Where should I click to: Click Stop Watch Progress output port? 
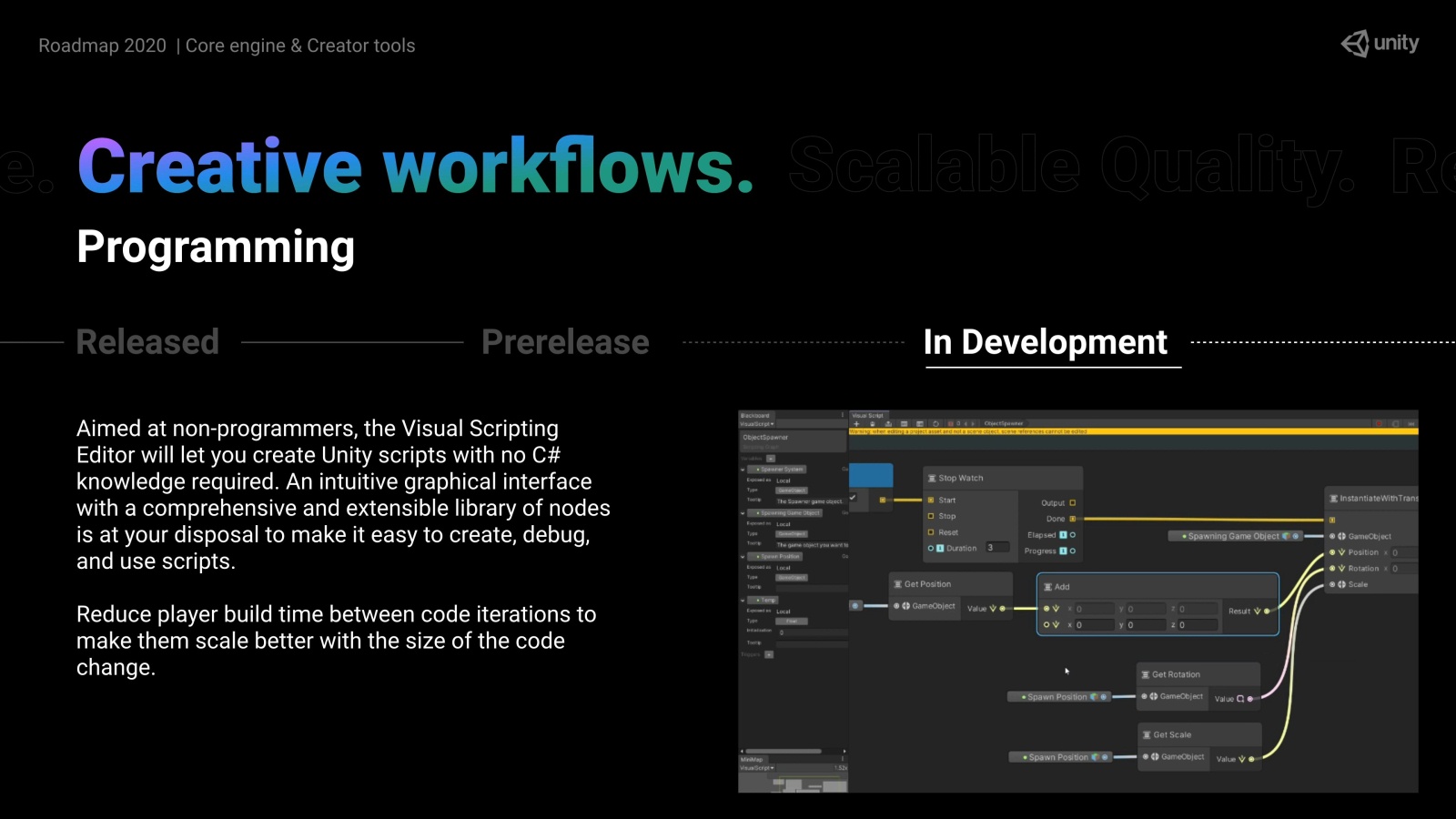pyautogui.click(x=1073, y=551)
